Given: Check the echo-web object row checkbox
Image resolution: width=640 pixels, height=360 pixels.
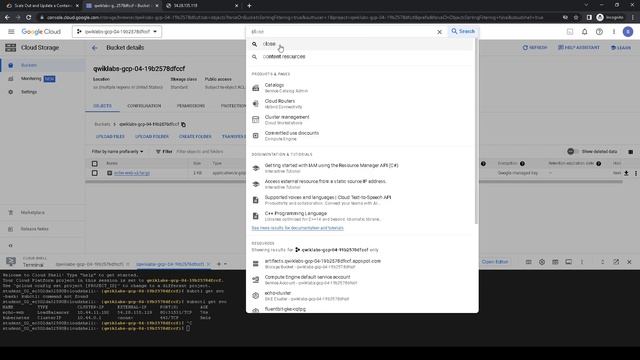Looking at the screenshot, I should [x=95, y=173].
